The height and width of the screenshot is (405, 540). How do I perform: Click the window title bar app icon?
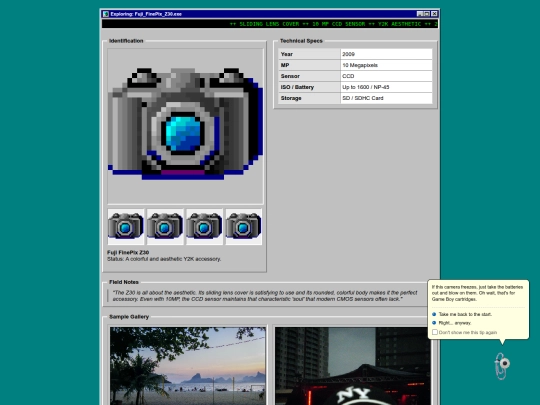pos(106,14)
